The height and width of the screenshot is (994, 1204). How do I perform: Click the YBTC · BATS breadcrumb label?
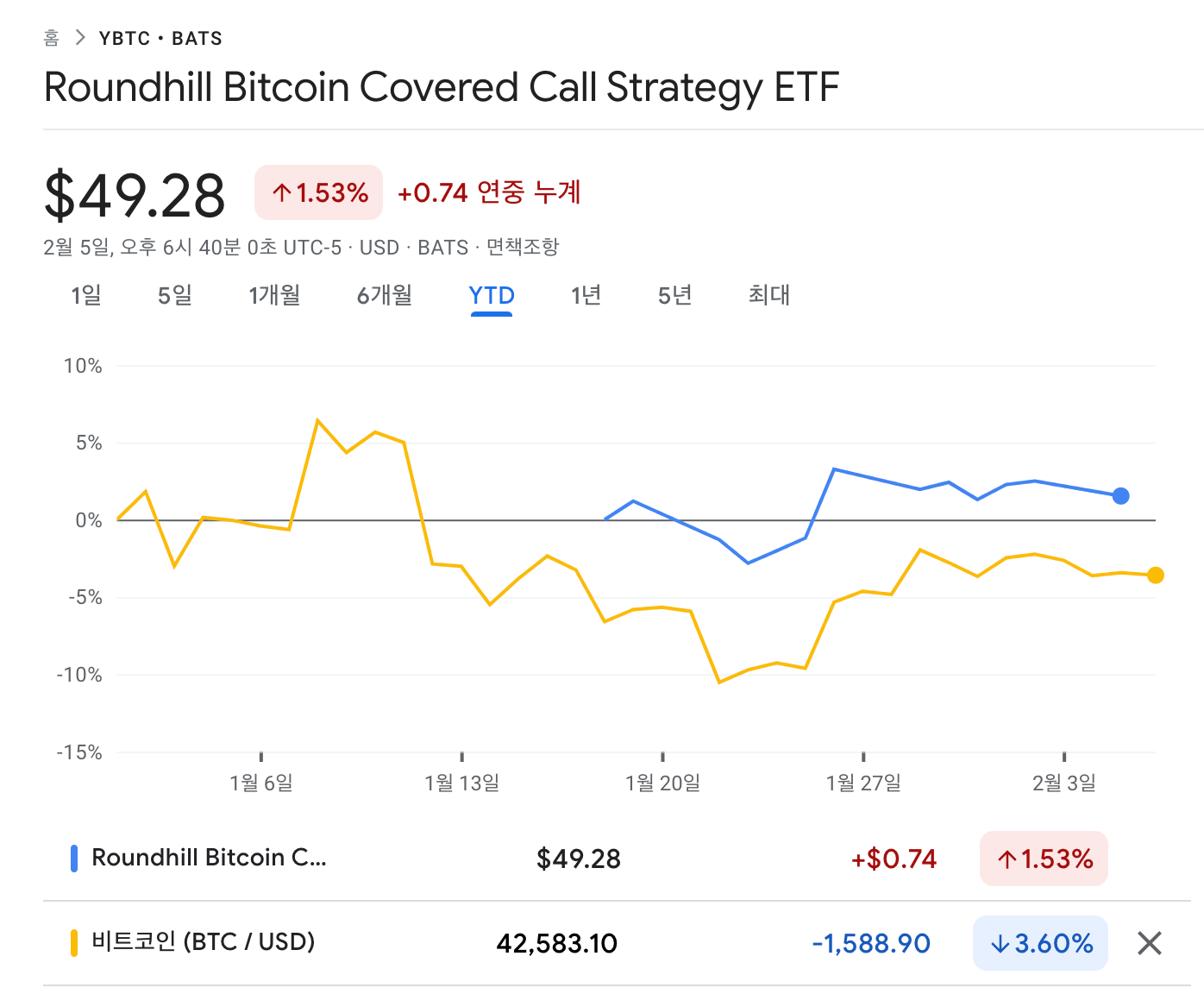[160, 38]
